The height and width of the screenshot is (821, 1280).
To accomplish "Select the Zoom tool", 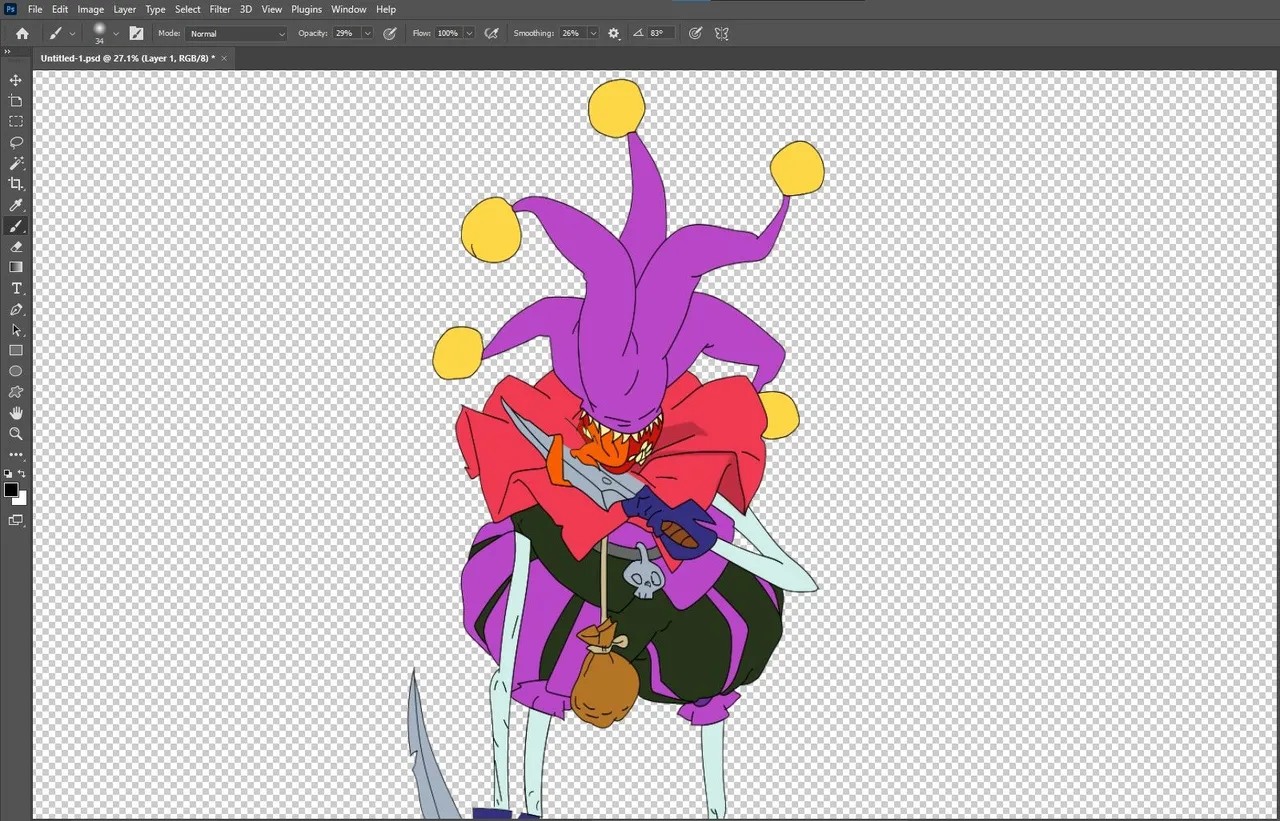I will (16, 434).
